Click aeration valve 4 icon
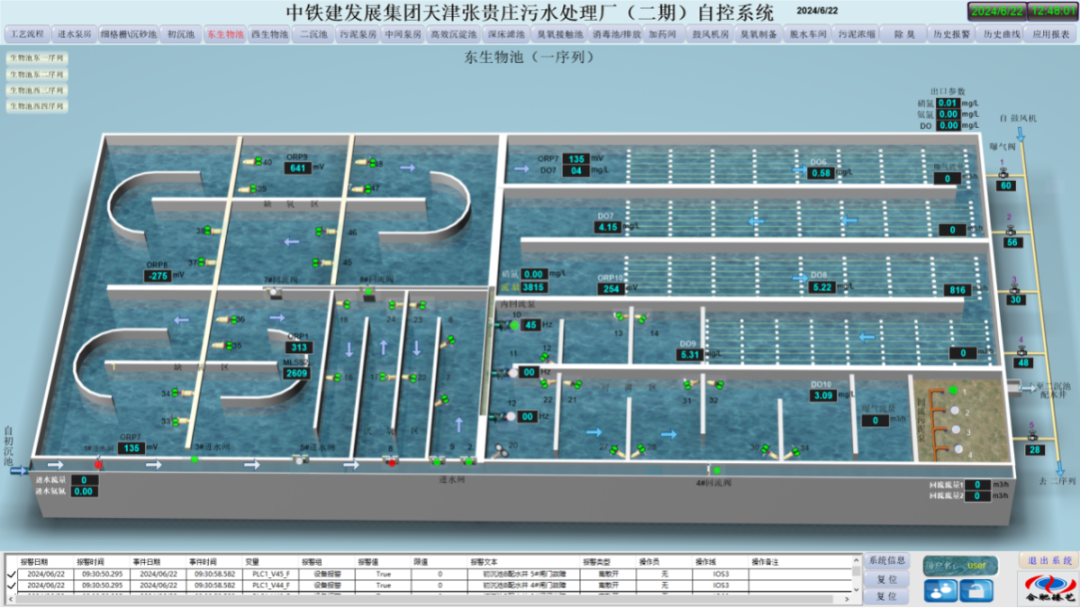The height and width of the screenshot is (608, 1080). point(1022,351)
